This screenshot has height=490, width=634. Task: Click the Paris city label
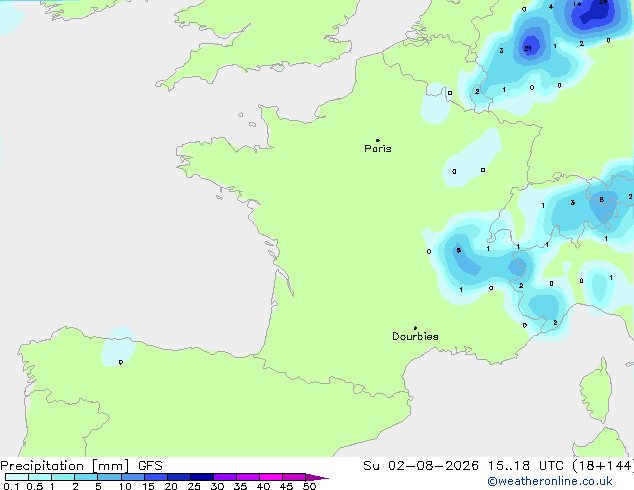click(378, 149)
